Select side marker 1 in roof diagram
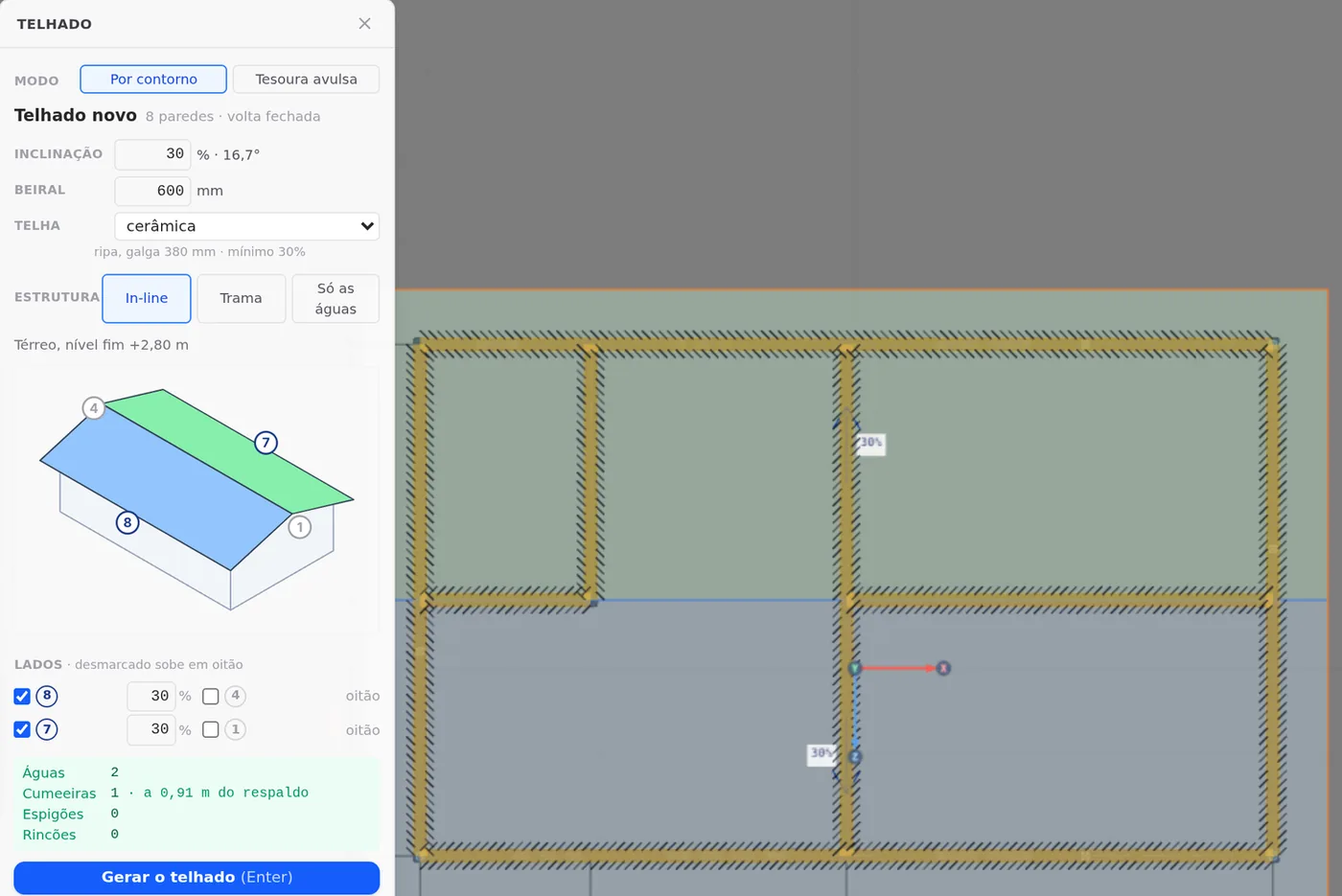1342x896 pixels. [x=300, y=527]
